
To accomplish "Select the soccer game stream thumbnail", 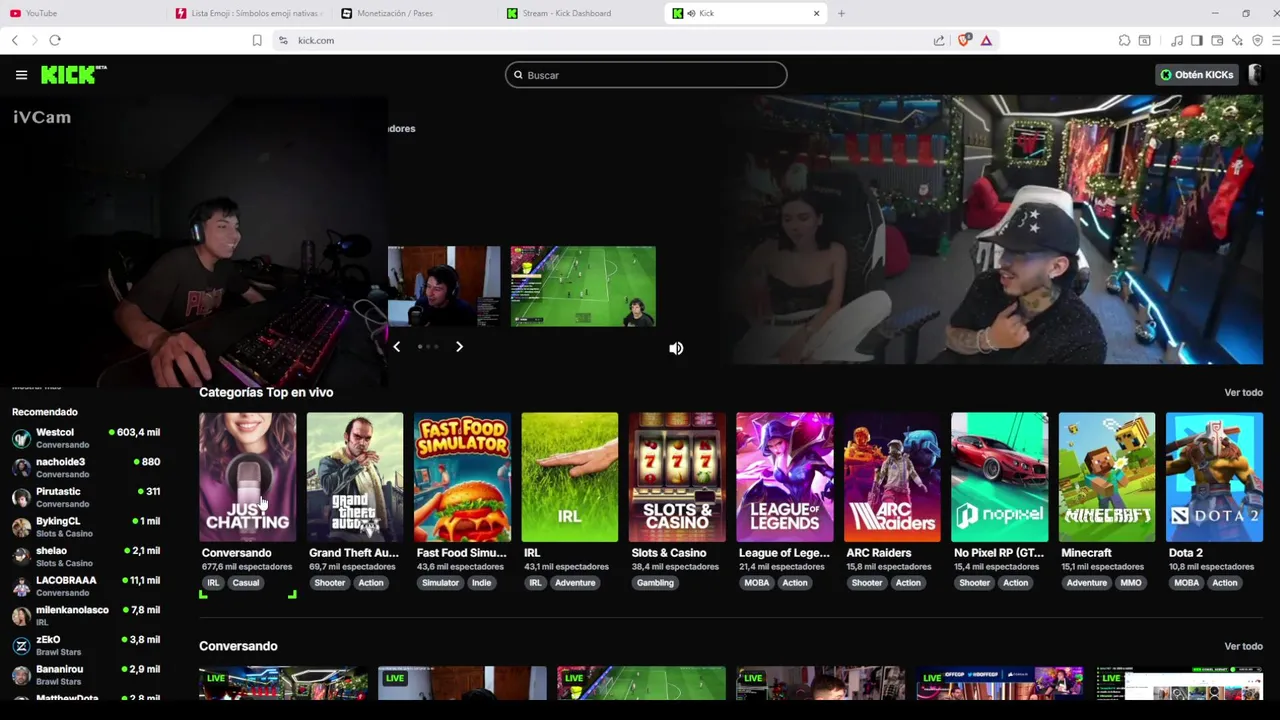I will (583, 286).
